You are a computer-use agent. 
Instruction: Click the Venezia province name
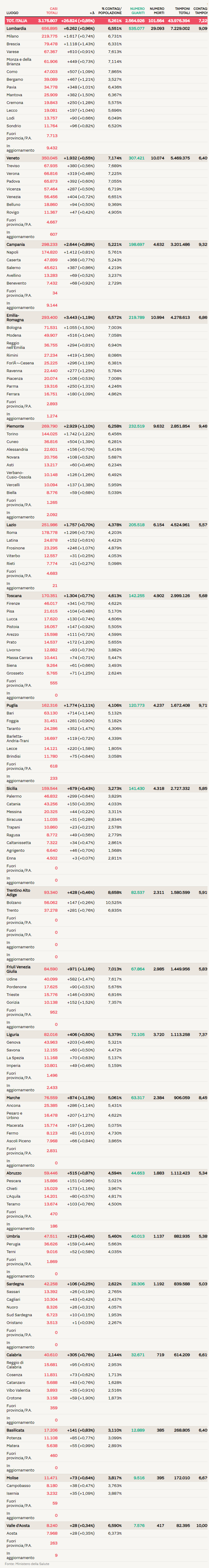13,197
